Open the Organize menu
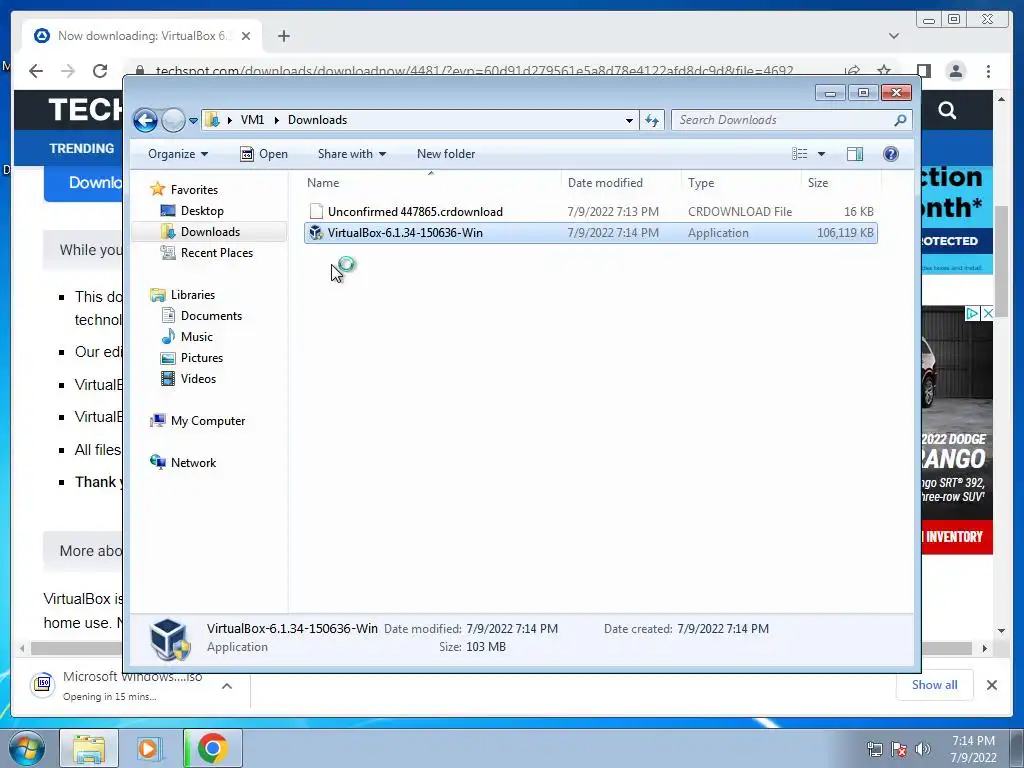This screenshot has width=1024, height=768. coord(178,154)
